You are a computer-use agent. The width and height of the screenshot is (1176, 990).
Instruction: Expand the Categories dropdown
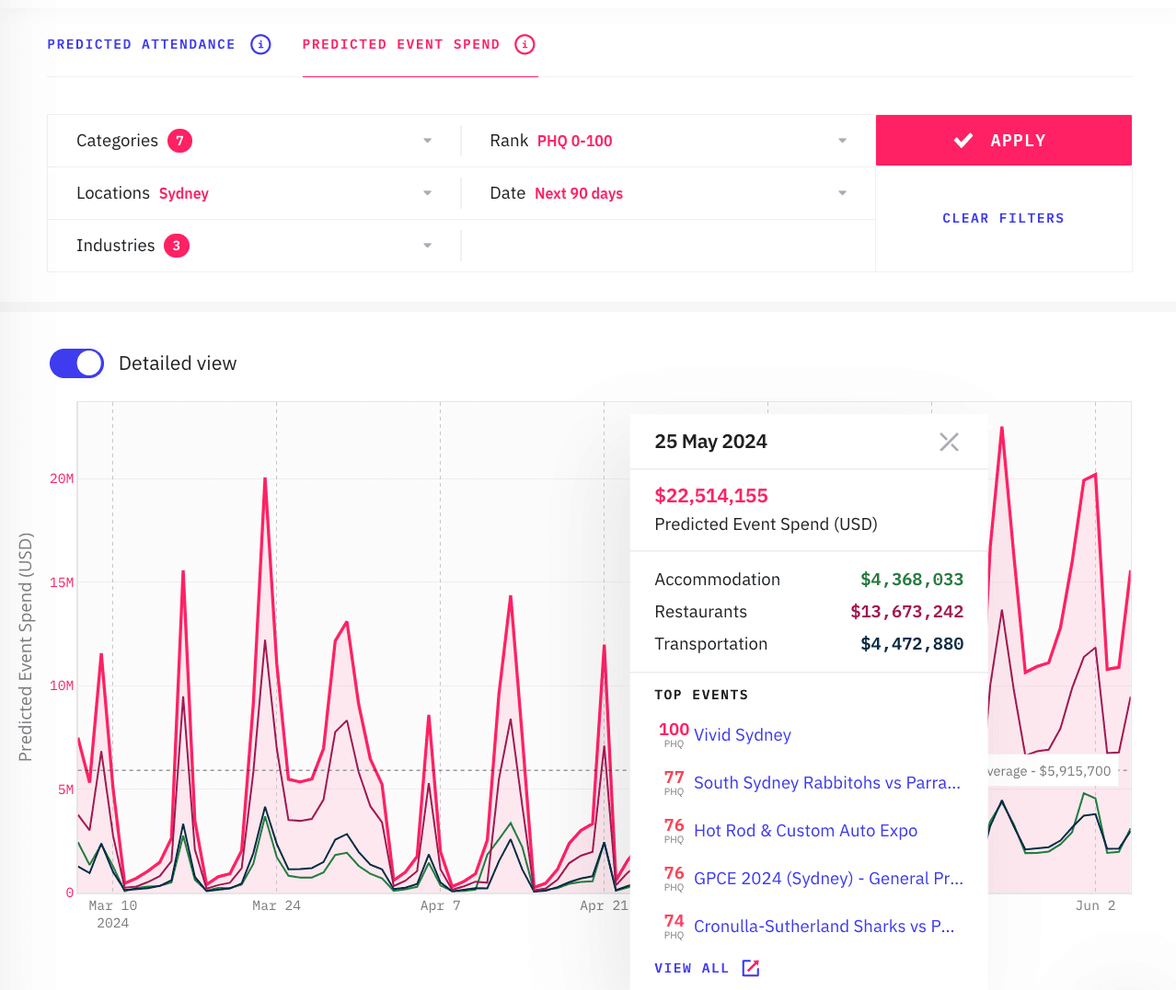(427, 141)
